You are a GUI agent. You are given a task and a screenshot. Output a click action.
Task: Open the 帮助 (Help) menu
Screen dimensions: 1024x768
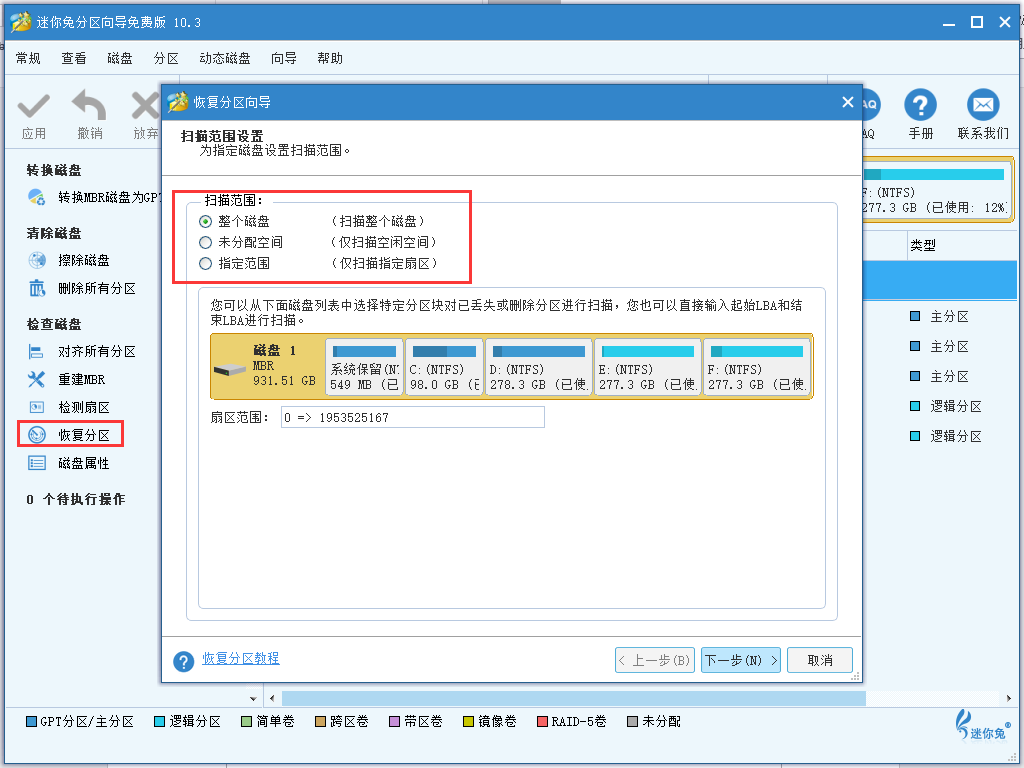pyautogui.click(x=330, y=59)
